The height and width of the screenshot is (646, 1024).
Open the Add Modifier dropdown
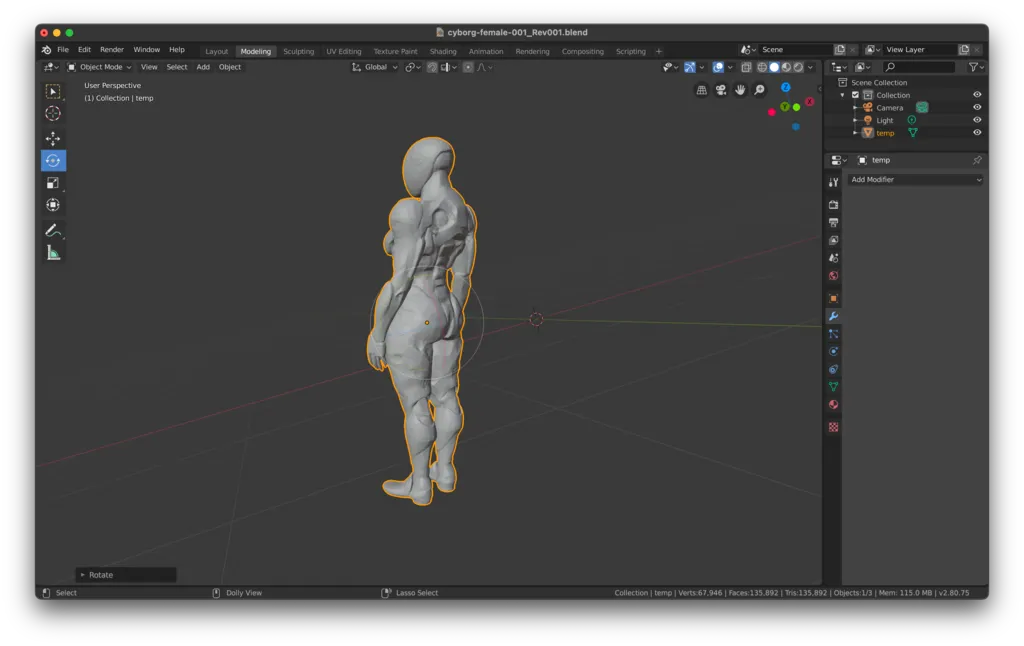click(x=916, y=180)
